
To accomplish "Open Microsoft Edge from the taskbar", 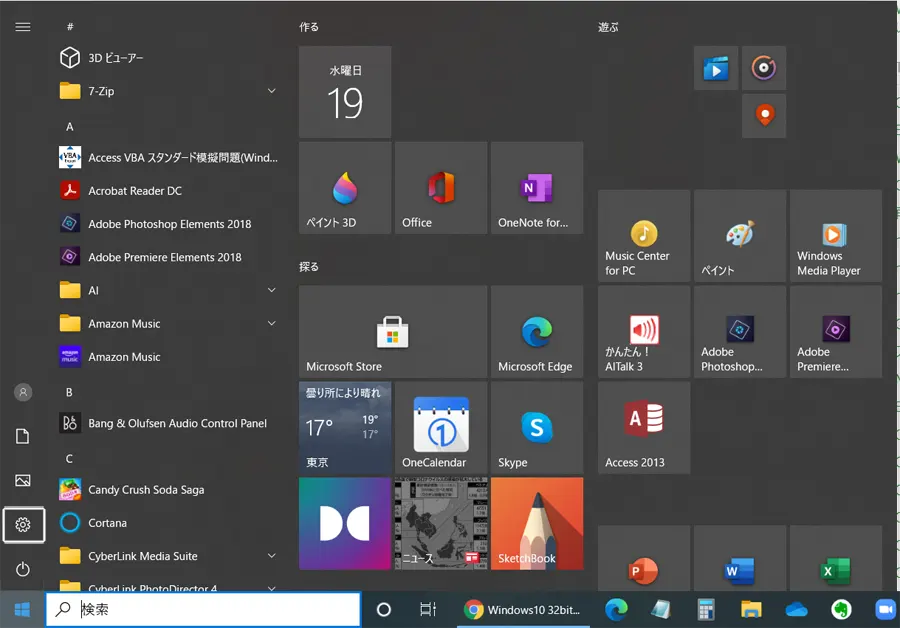I will coord(616,610).
